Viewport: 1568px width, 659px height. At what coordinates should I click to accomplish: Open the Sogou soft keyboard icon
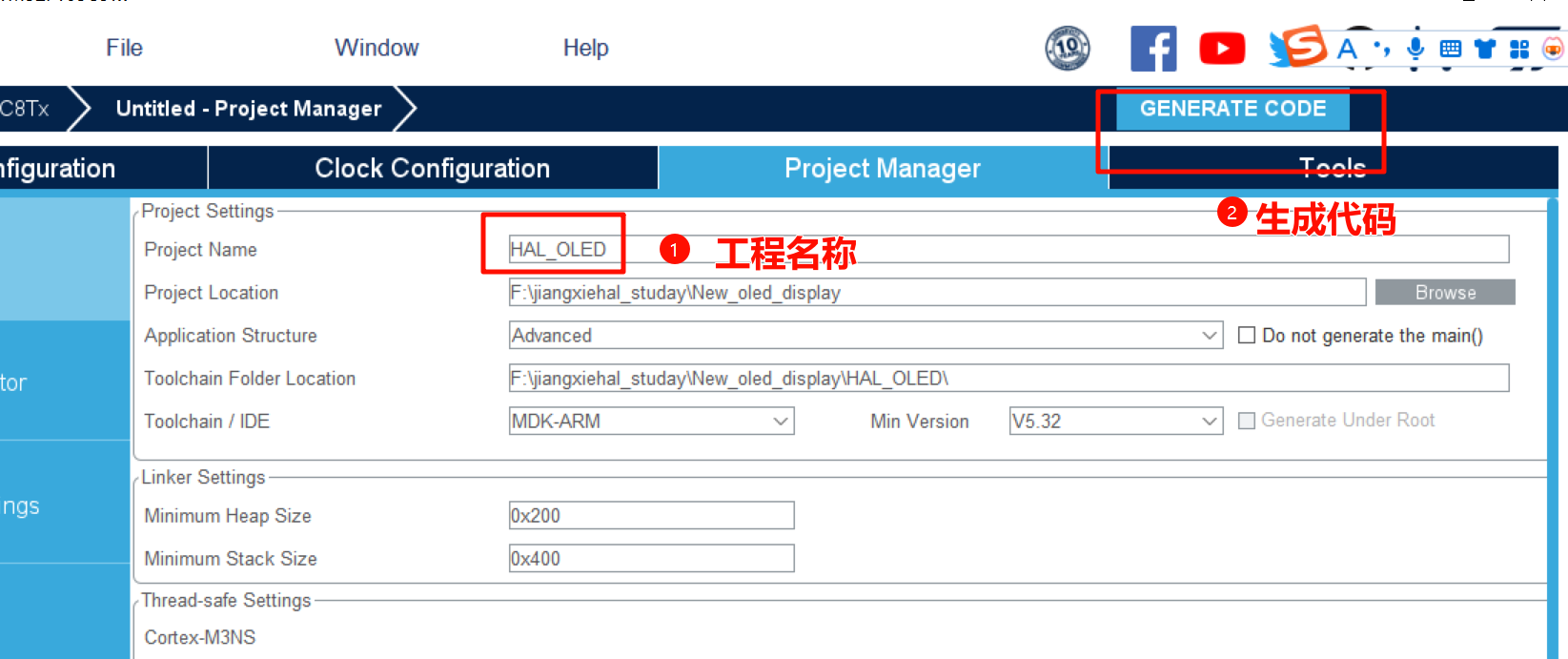(x=1450, y=49)
